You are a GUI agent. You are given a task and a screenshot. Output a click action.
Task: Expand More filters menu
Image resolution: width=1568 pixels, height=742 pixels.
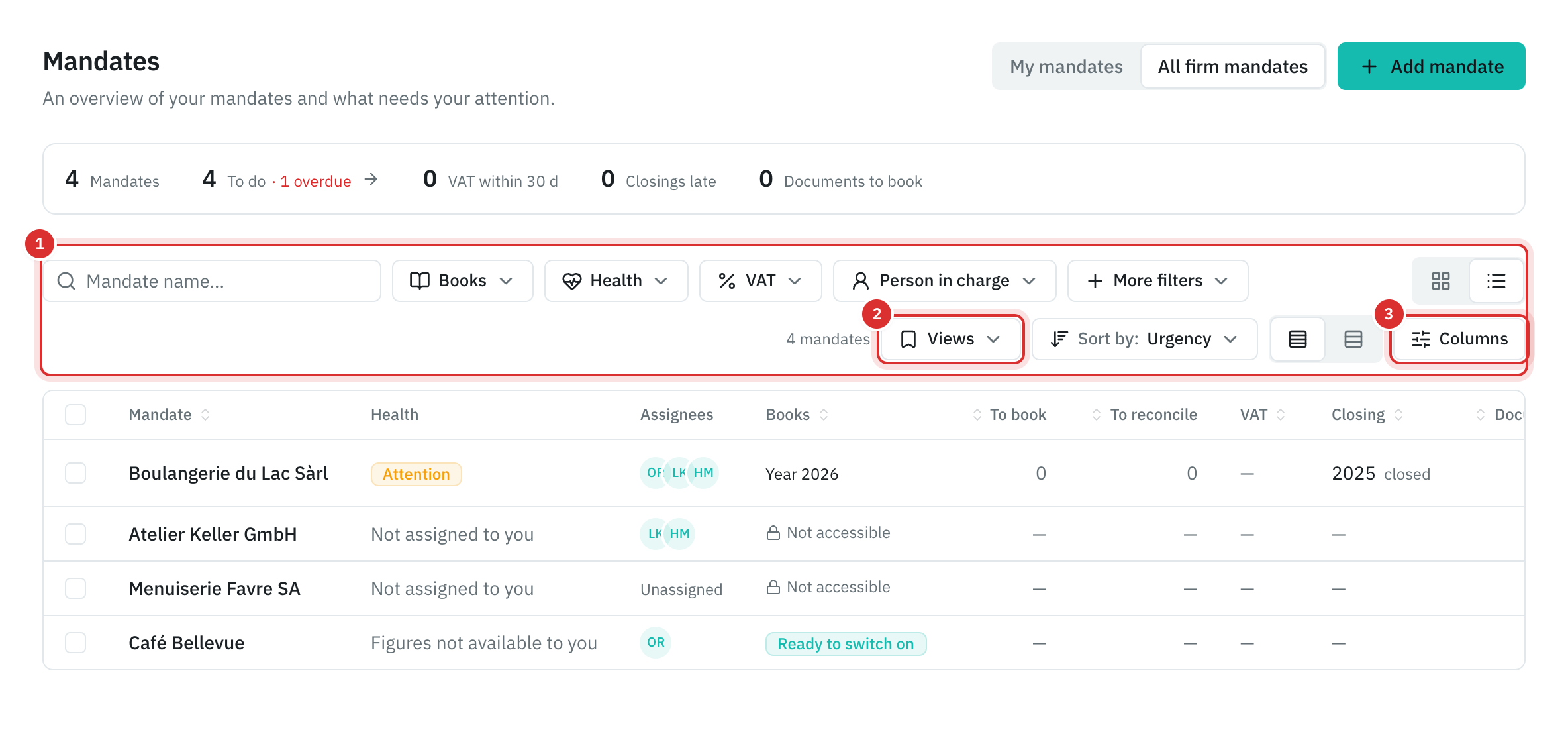click(1157, 281)
